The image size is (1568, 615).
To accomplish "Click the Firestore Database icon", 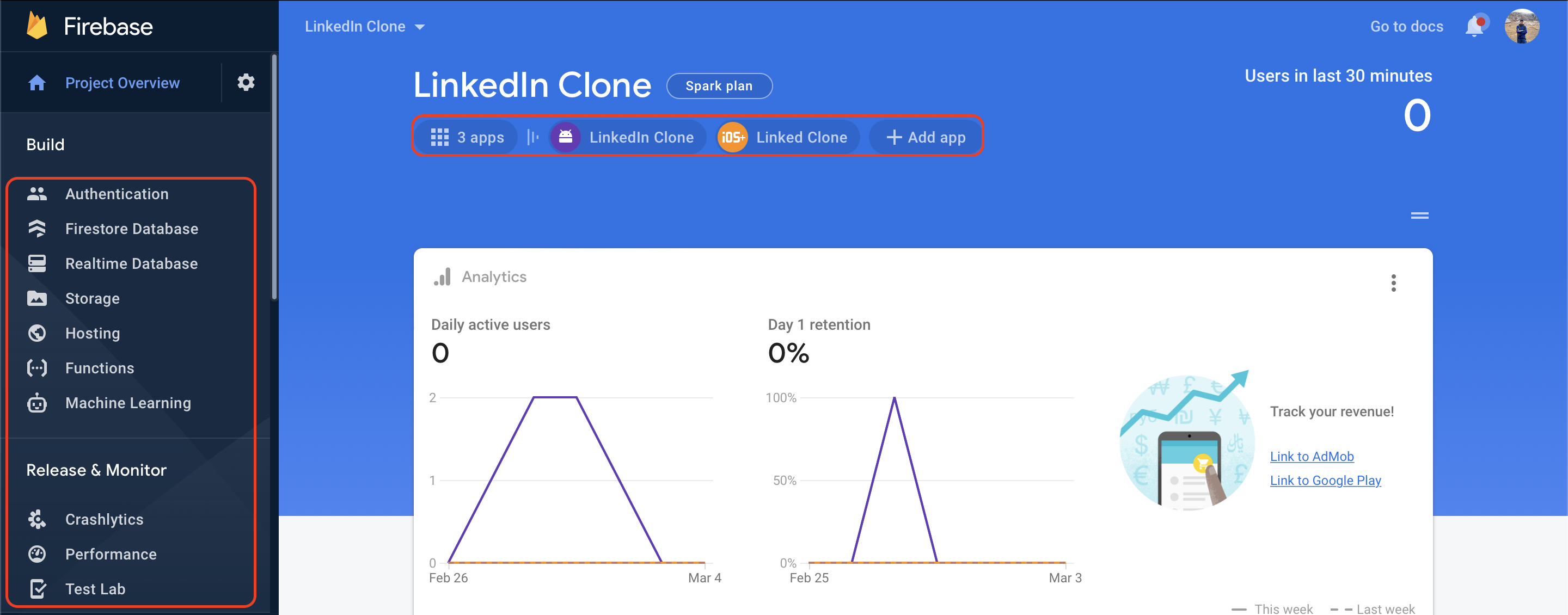I will [x=37, y=229].
